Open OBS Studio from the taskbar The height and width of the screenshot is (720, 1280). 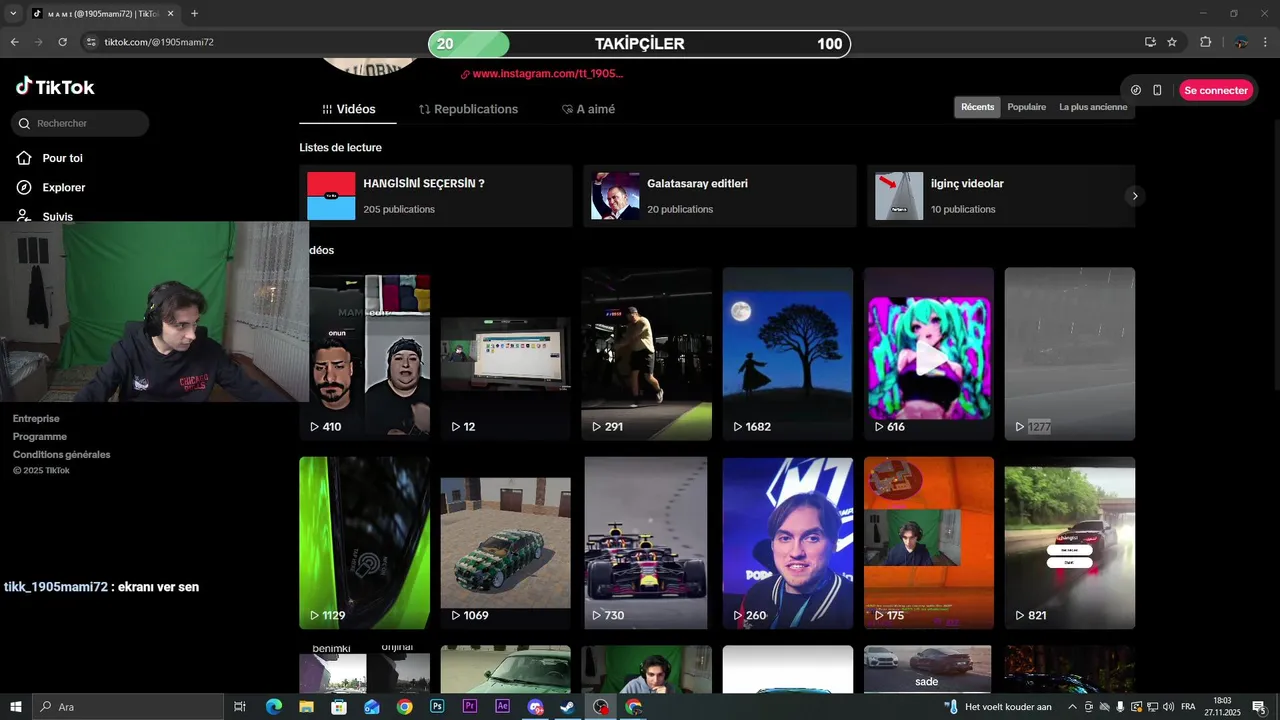pyautogui.click(x=600, y=707)
